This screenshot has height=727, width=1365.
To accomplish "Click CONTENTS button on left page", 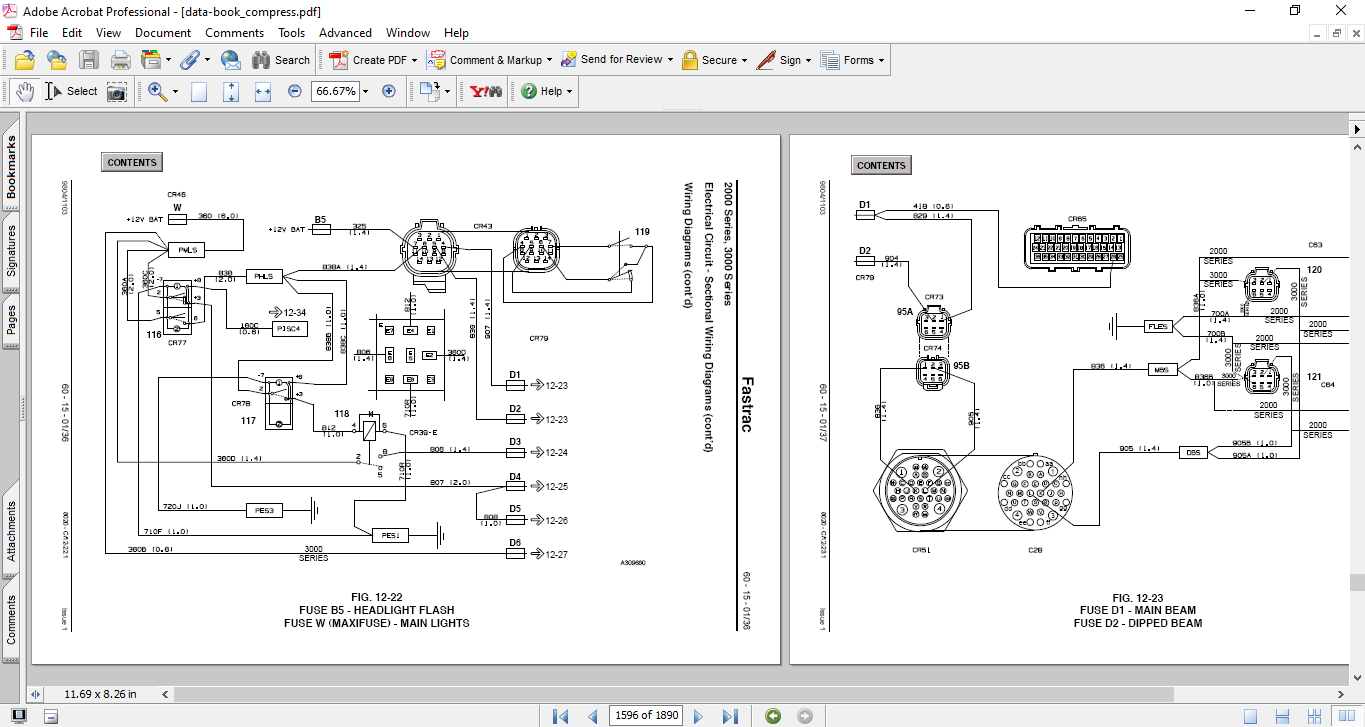I will click(132, 162).
